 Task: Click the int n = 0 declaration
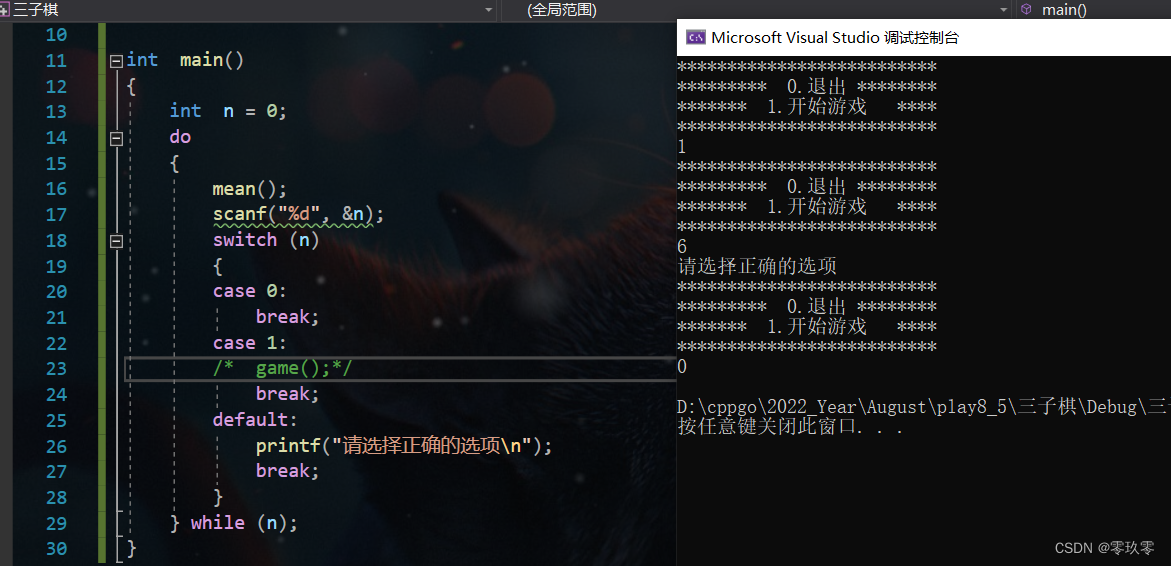(228, 112)
